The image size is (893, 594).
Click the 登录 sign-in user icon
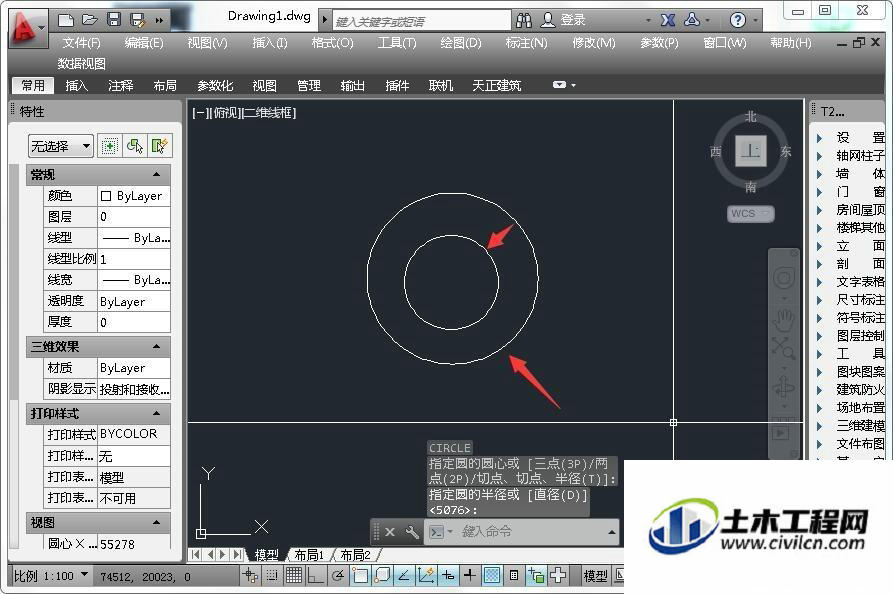click(548, 20)
